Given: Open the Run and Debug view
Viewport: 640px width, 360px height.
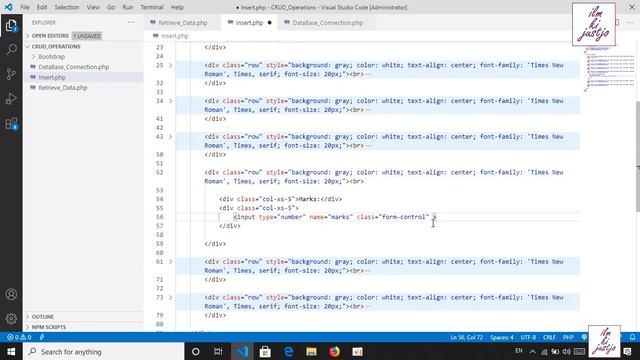Looking at the screenshot, I should (11, 98).
